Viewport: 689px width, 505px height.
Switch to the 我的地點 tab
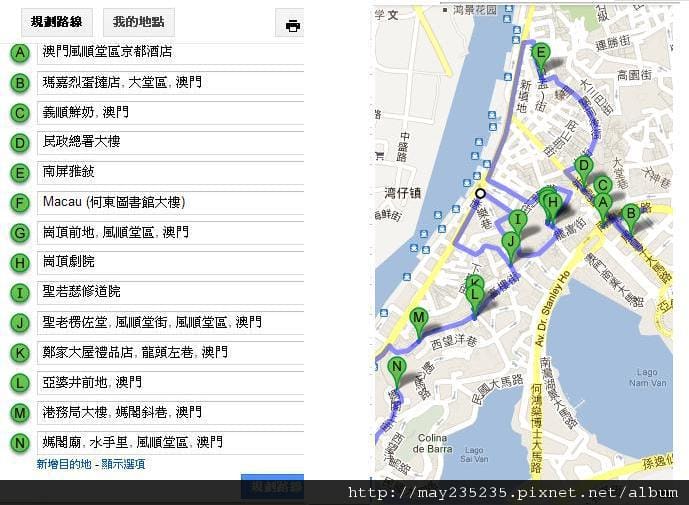[x=138, y=22]
